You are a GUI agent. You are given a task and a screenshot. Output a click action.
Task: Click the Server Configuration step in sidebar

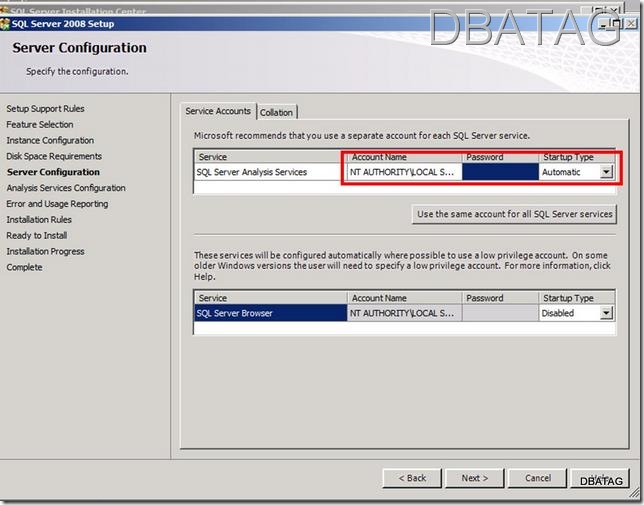(53, 172)
